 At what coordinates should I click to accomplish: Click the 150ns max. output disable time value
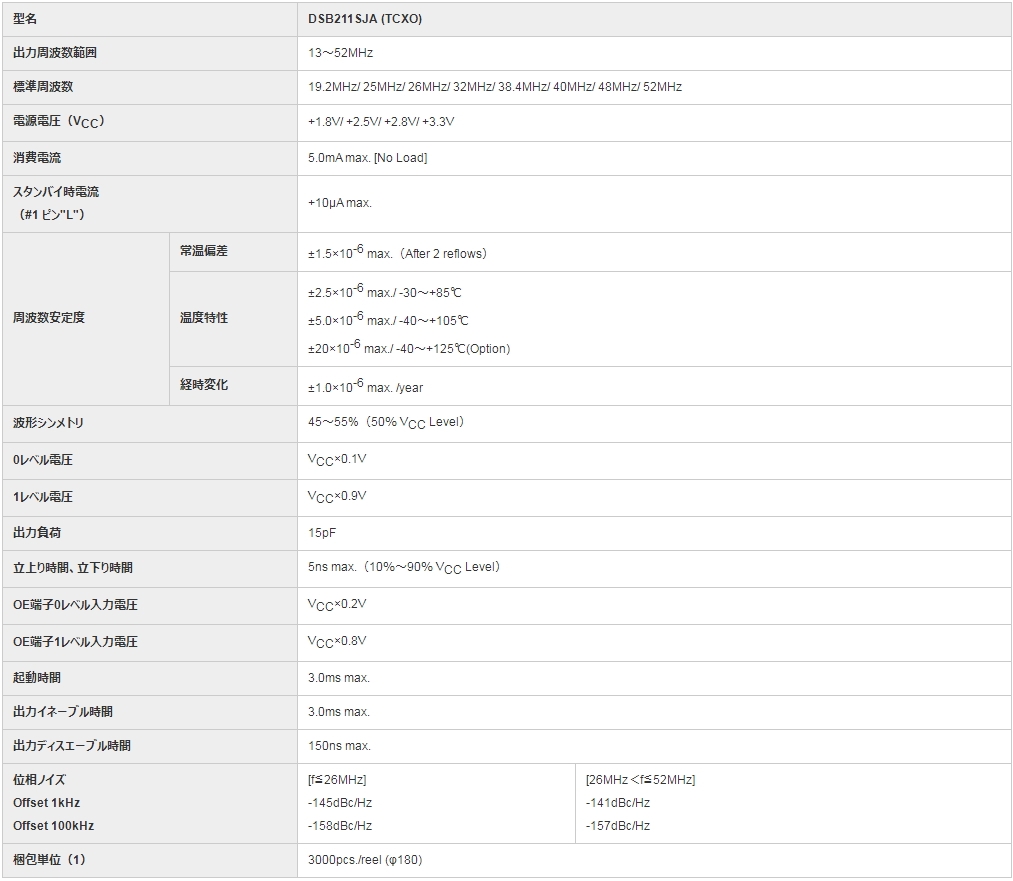(339, 746)
